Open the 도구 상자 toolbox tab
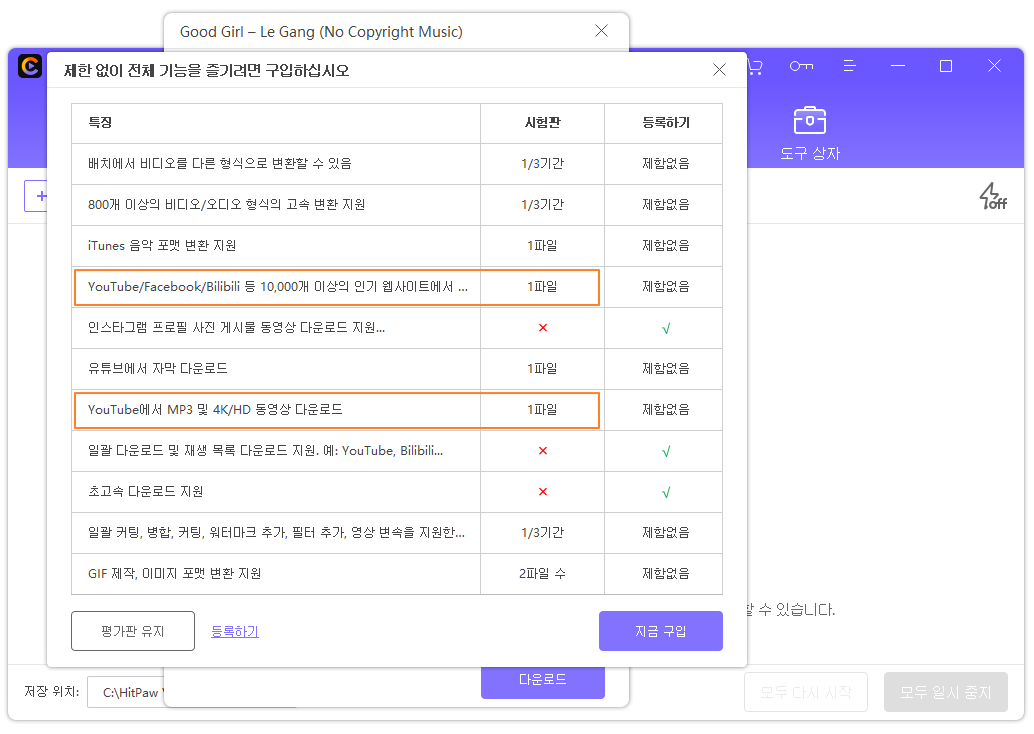This screenshot has width=1034, height=734. tap(810, 134)
